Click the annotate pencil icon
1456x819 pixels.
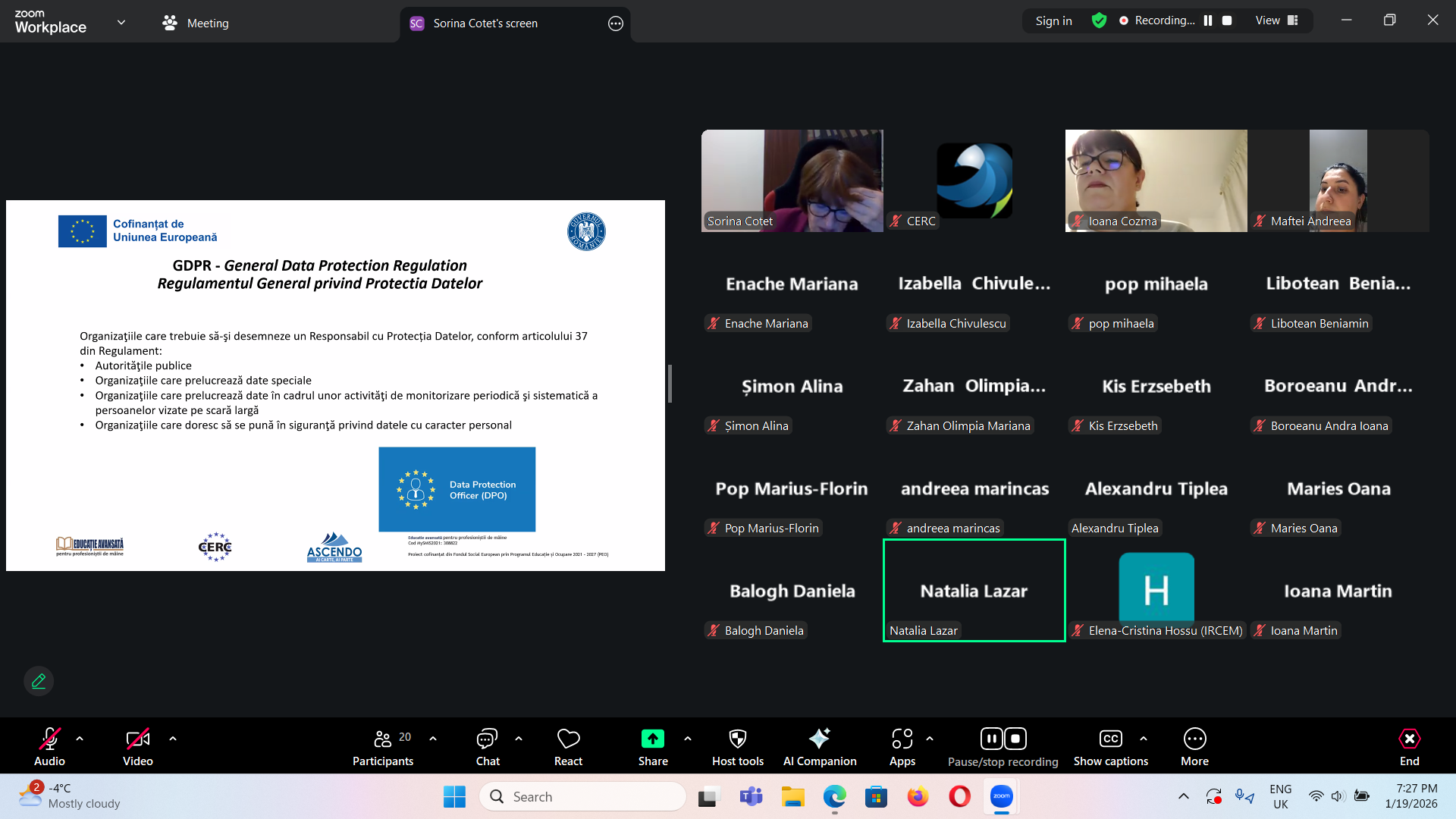pyautogui.click(x=39, y=681)
